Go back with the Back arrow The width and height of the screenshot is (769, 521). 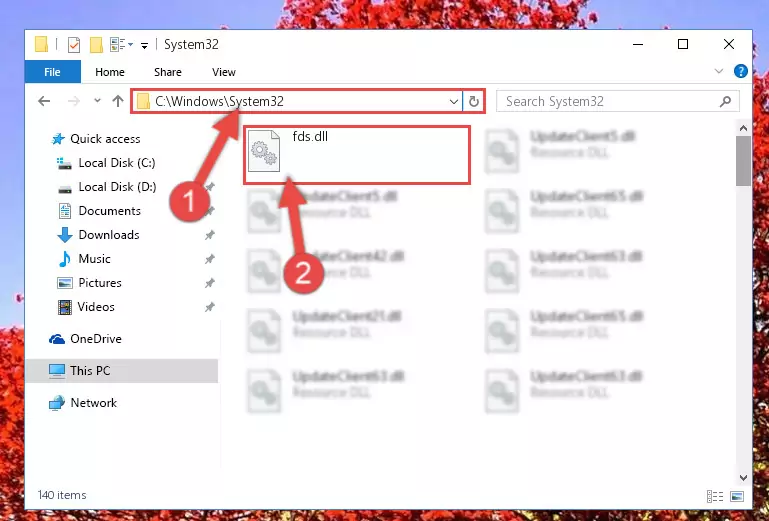tap(44, 101)
